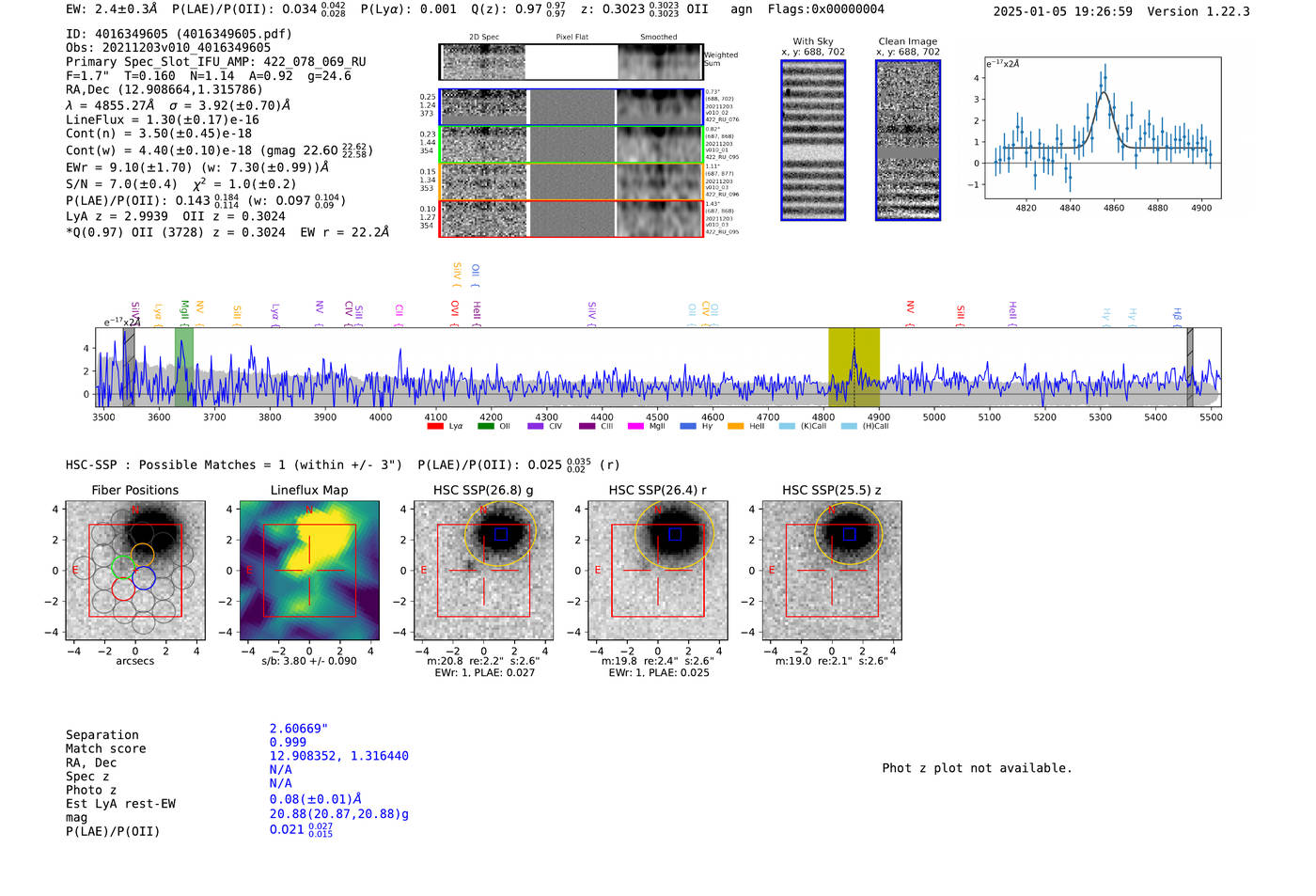Open the With Sky cutout image
This screenshot has height=896, width=1316.
coord(813,140)
